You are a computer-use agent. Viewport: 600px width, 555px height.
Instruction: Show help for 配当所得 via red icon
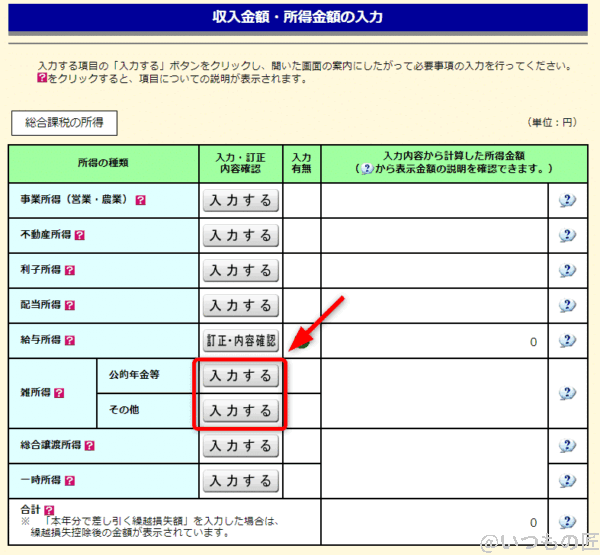[x=70, y=306]
